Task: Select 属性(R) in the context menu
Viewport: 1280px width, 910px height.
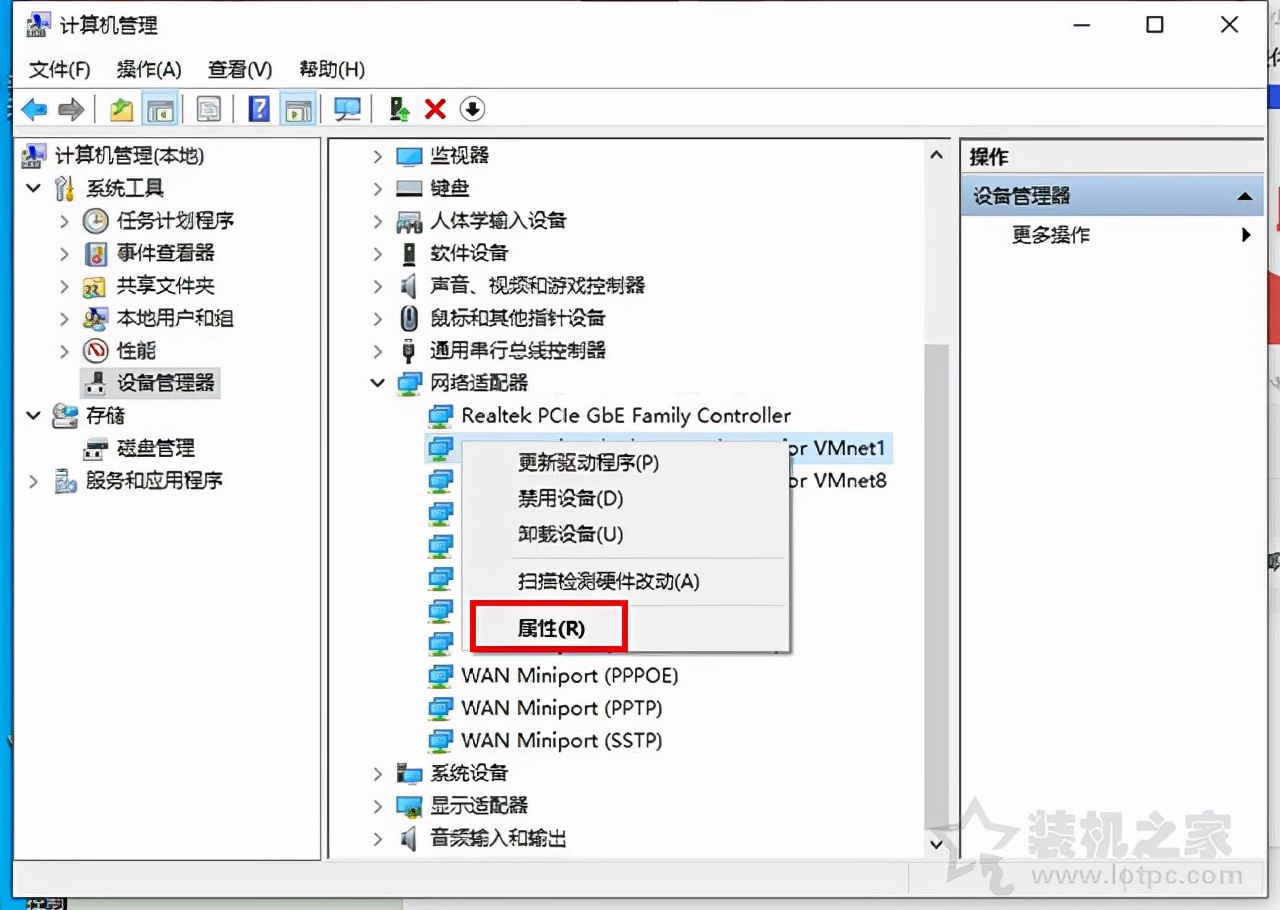Action: [x=545, y=625]
